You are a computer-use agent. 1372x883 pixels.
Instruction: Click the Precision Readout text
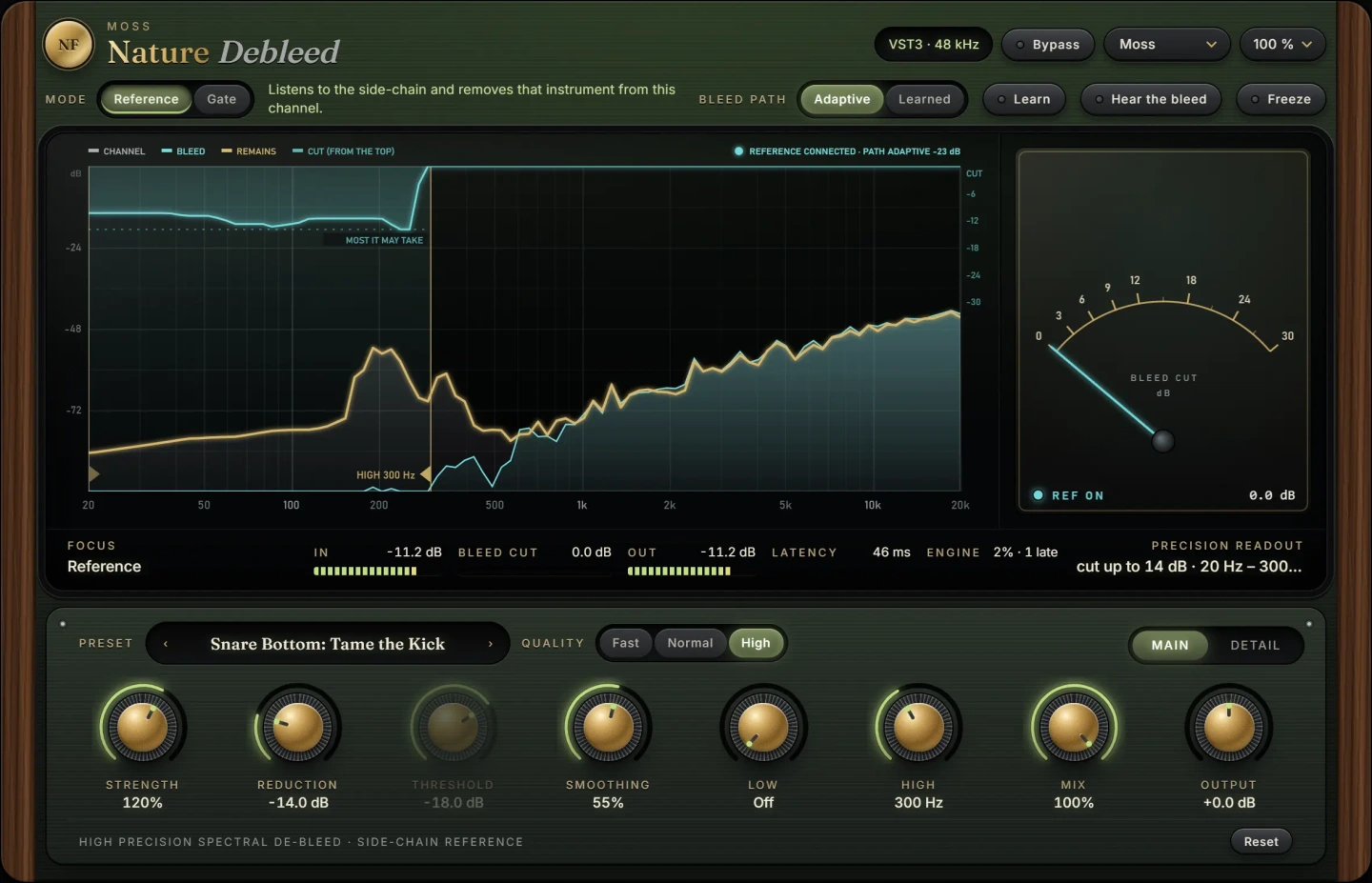[1189, 566]
